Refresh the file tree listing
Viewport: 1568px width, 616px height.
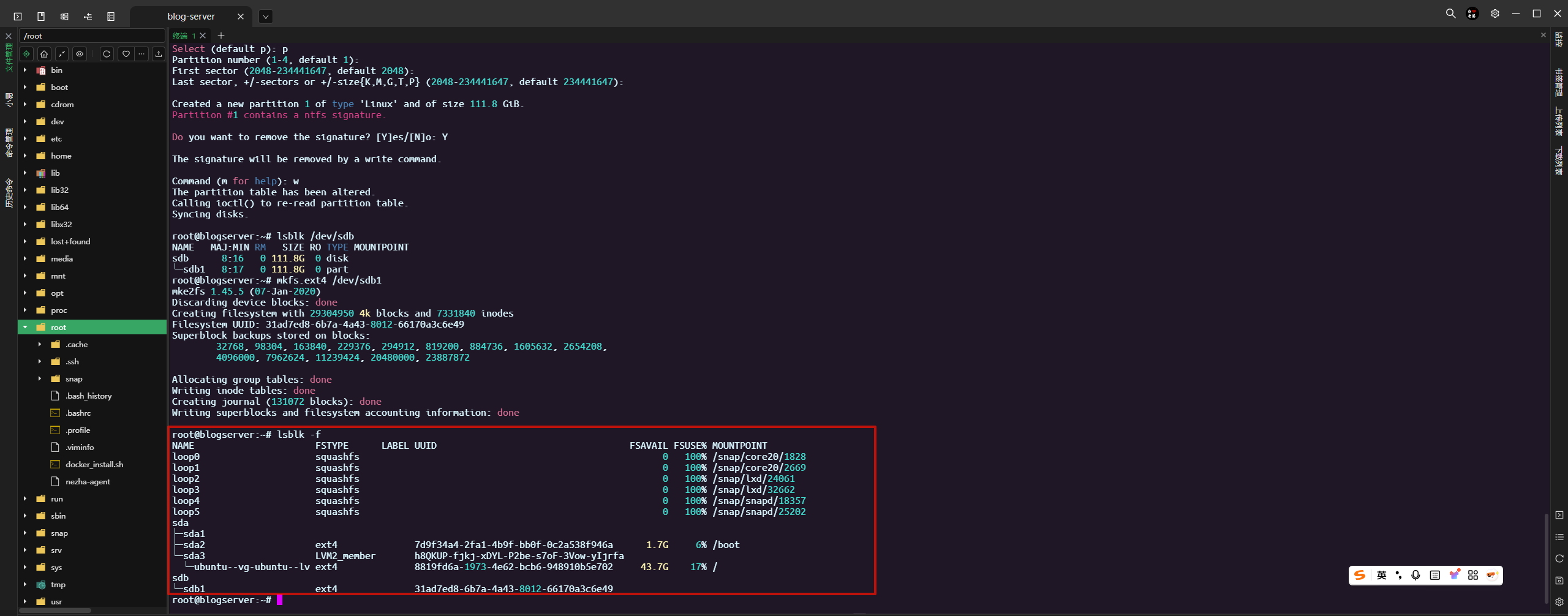point(107,54)
